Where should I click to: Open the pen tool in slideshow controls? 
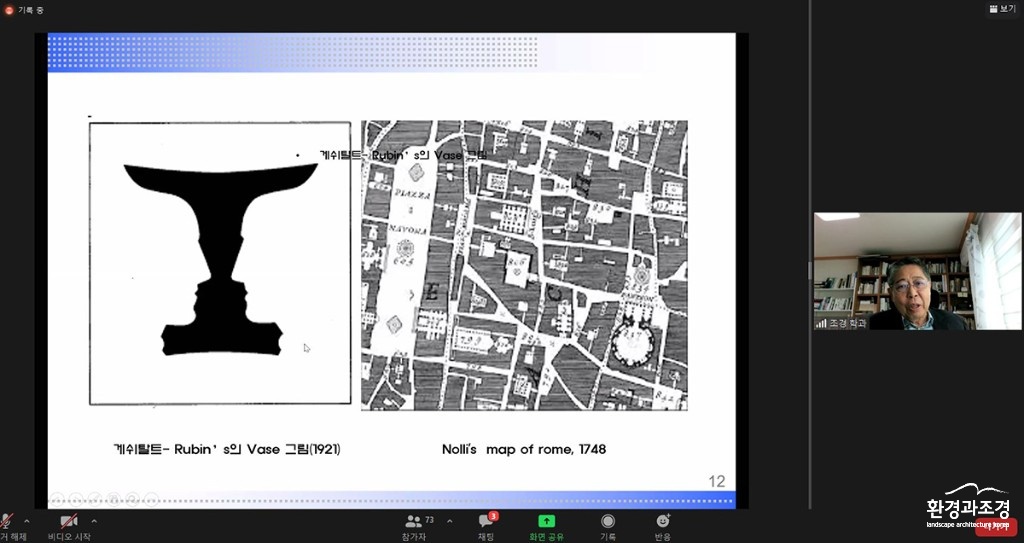pyautogui.click(x=95, y=500)
